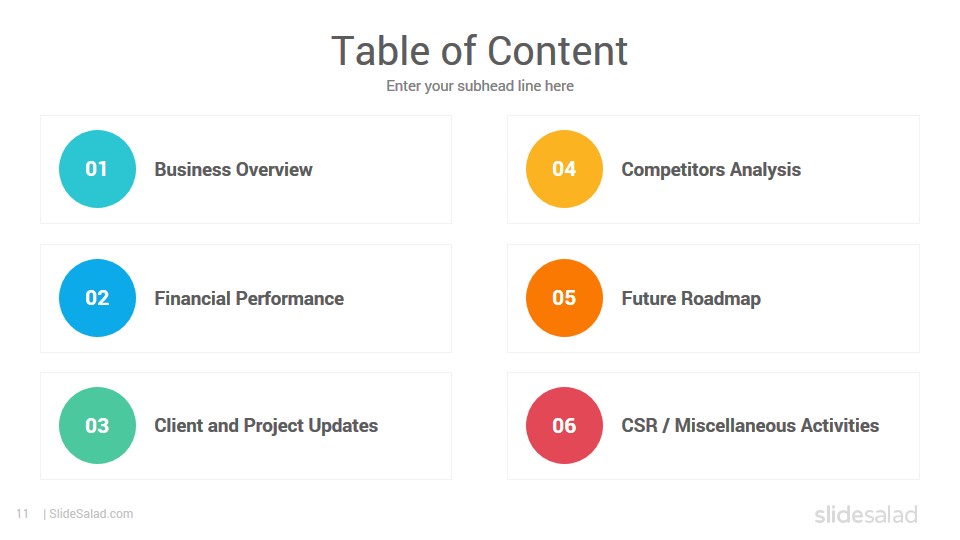960x540 pixels.
Task: Click the subhead line placeholder text
Action: point(479,86)
